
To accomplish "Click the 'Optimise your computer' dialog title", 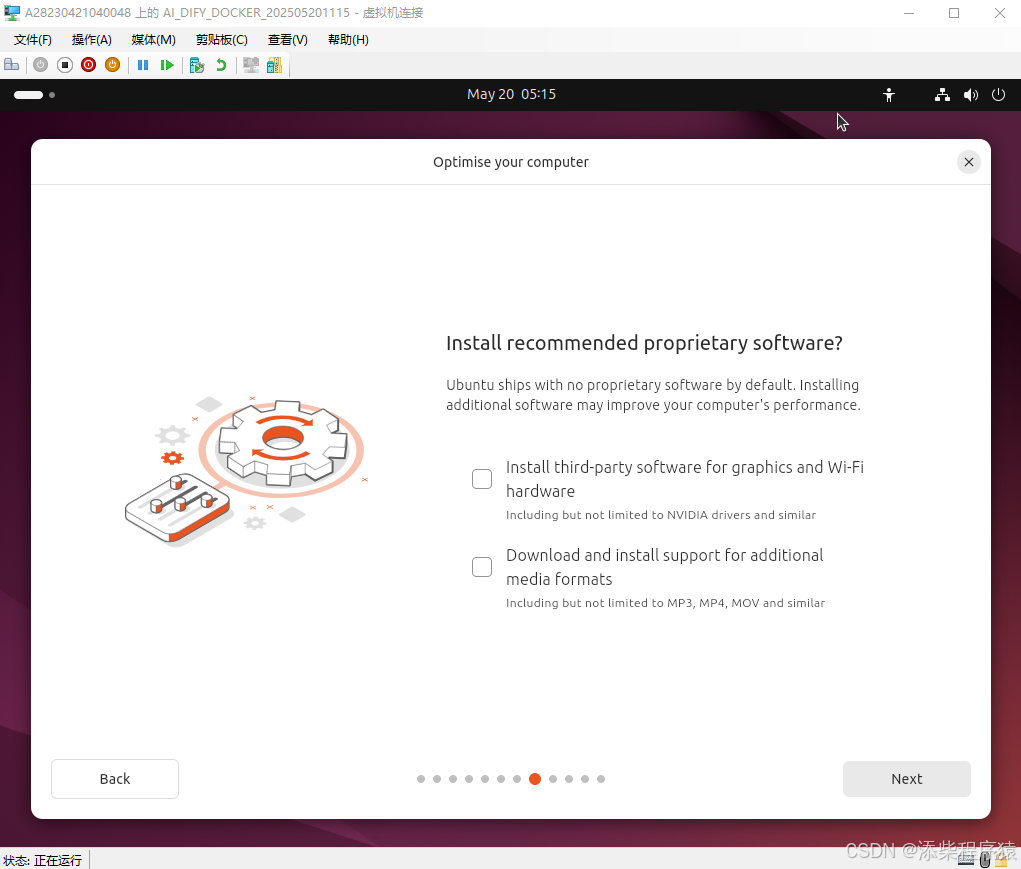I will 510,162.
